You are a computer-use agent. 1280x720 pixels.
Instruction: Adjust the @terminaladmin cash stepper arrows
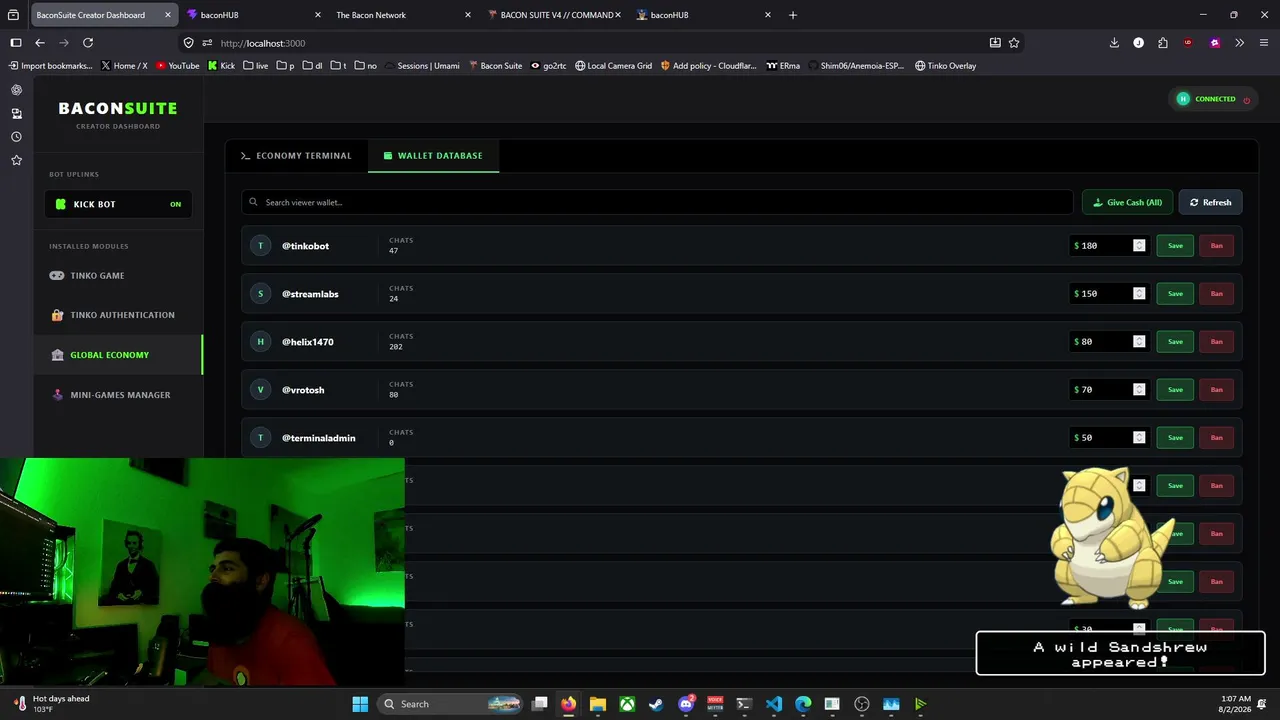coord(1139,438)
